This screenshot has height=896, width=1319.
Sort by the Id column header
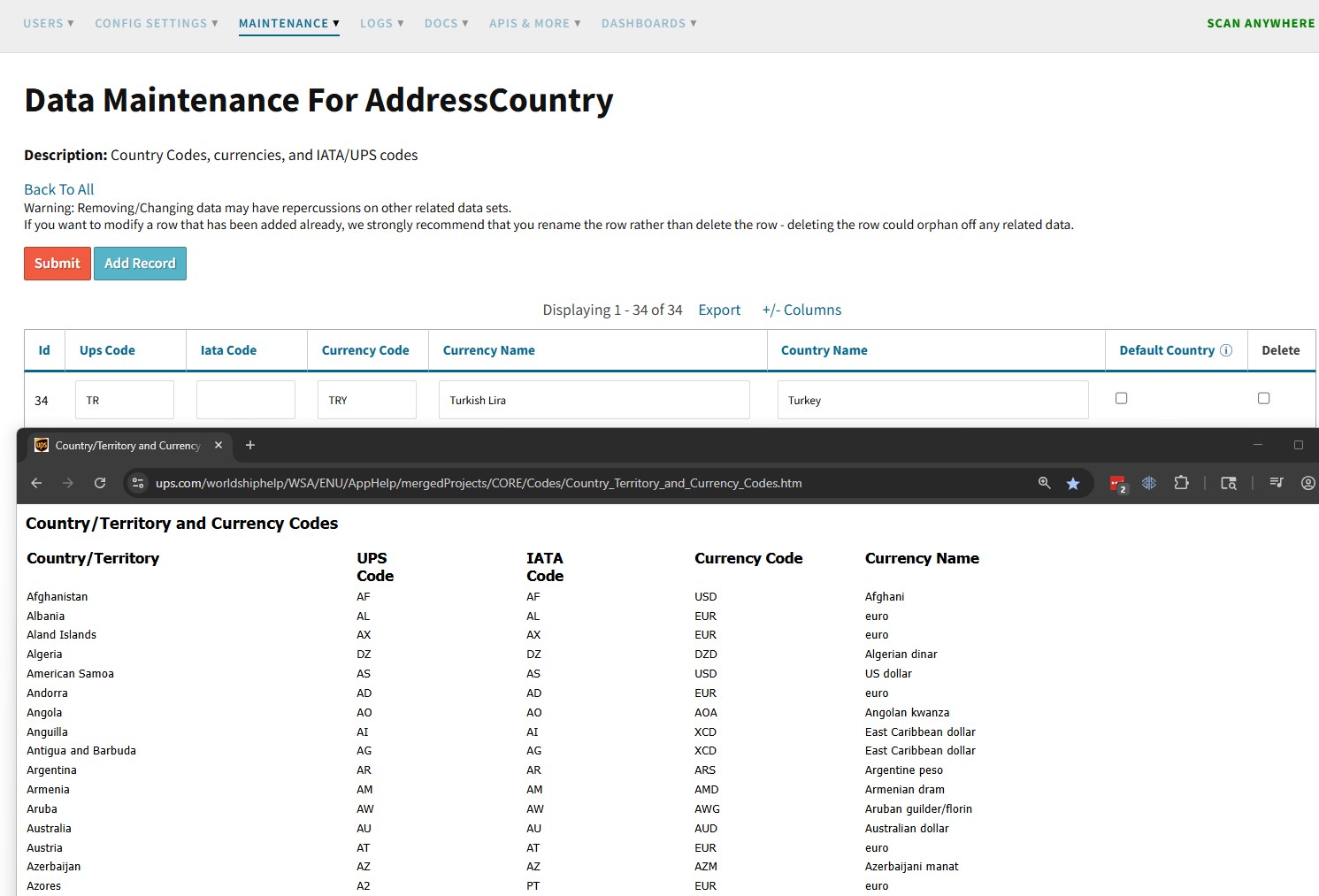click(x=44, y=350)
